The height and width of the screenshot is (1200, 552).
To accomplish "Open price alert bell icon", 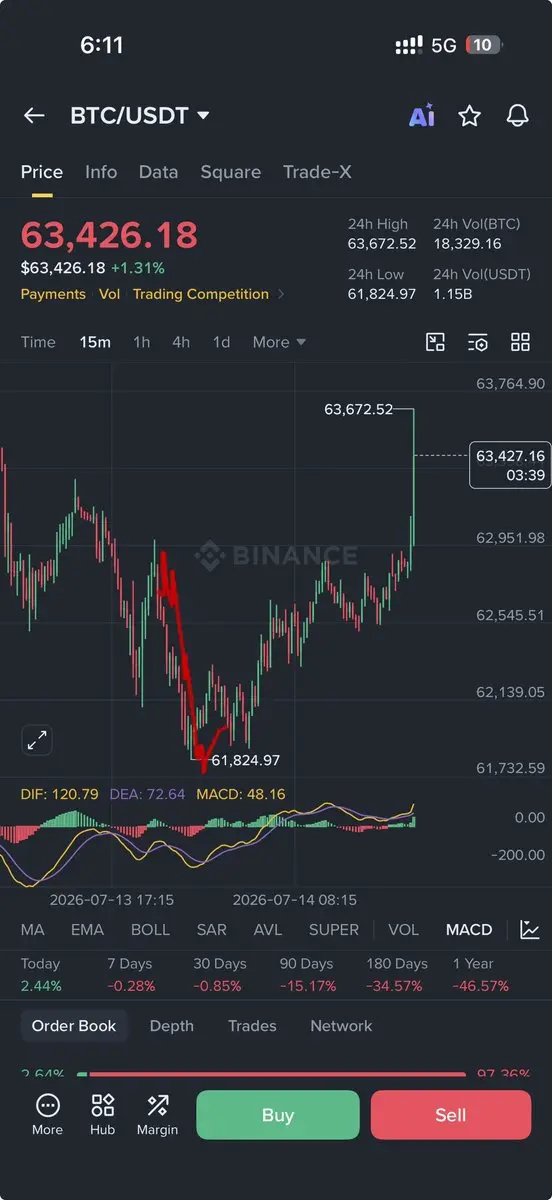I will click(517, 116).
